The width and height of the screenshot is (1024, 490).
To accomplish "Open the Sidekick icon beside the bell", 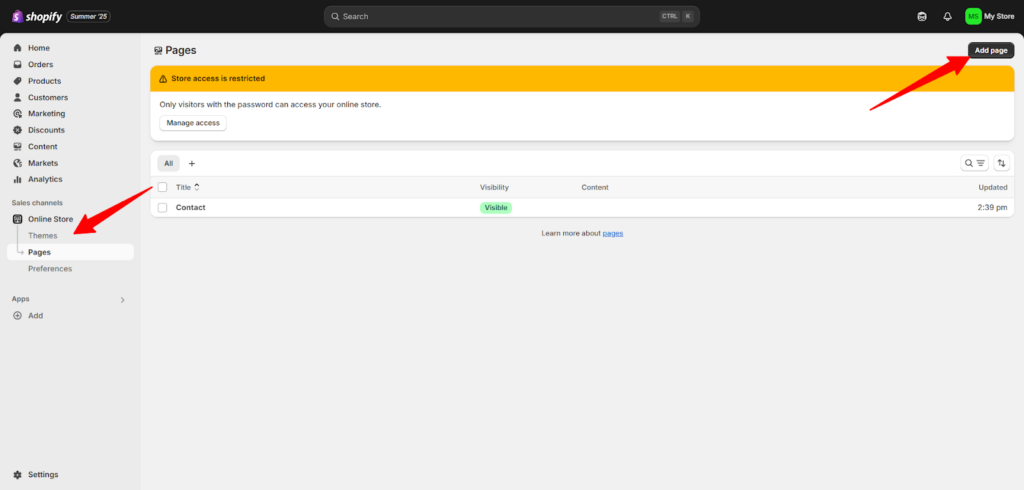I will (x=921, y=16).
